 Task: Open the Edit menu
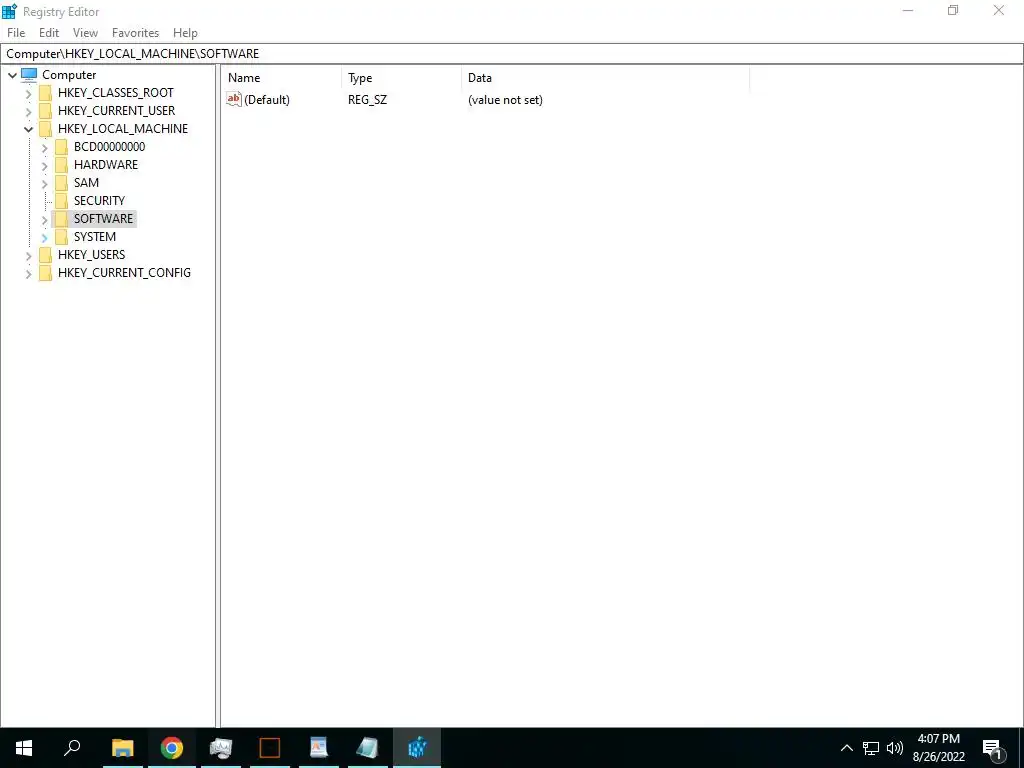(49, 33)
